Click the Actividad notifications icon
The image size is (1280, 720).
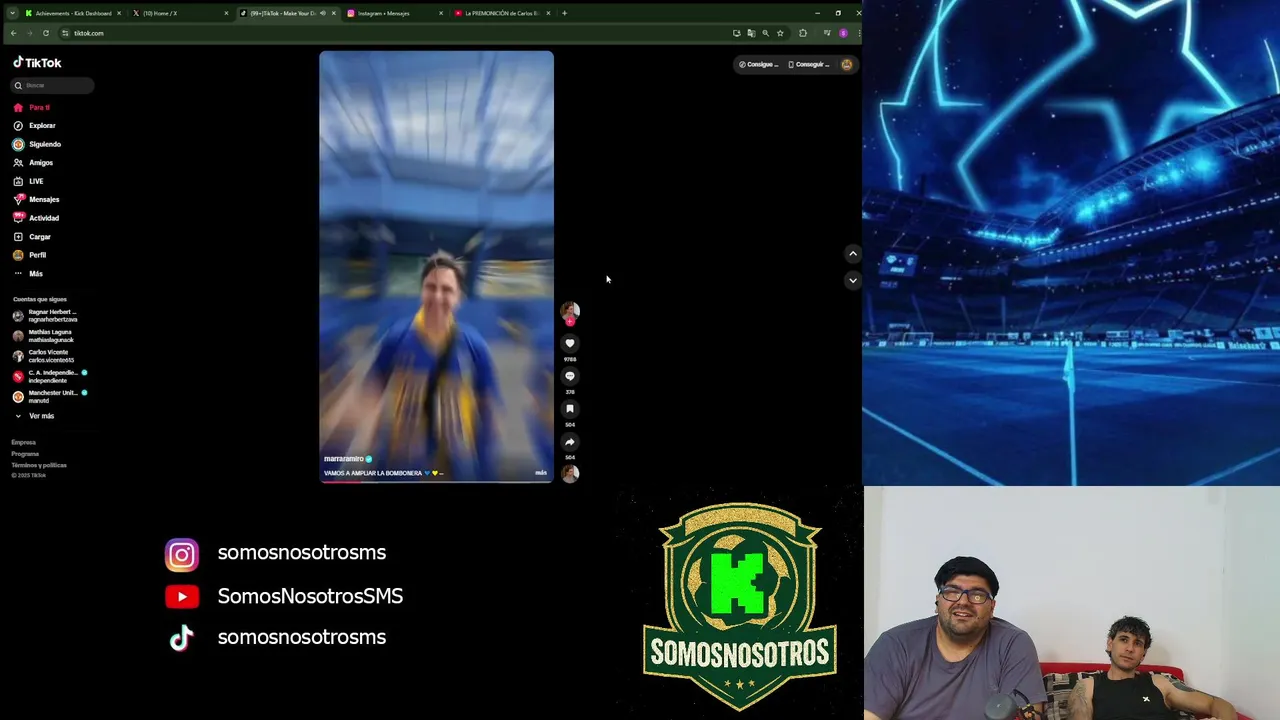tap(18, 218)
